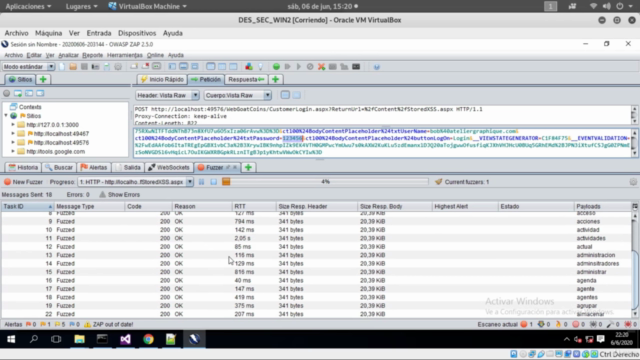Stop the running fuzzer
The width and height of the screenshot is (640, 360).
pos(213,182)
